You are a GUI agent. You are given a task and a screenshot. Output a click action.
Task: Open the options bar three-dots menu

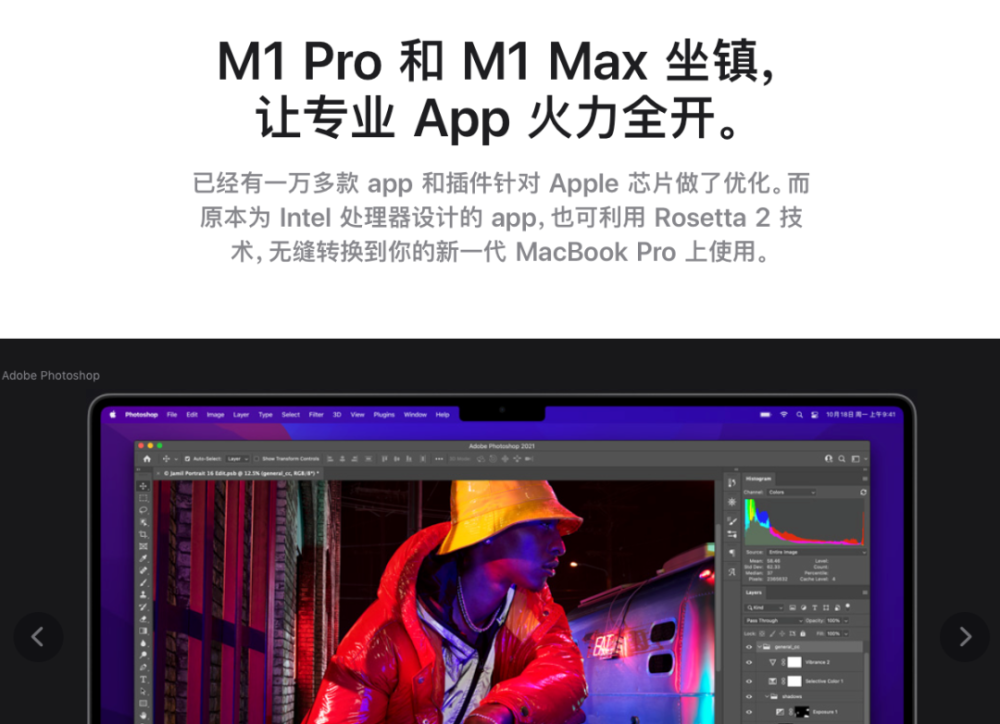click(439, 459)
